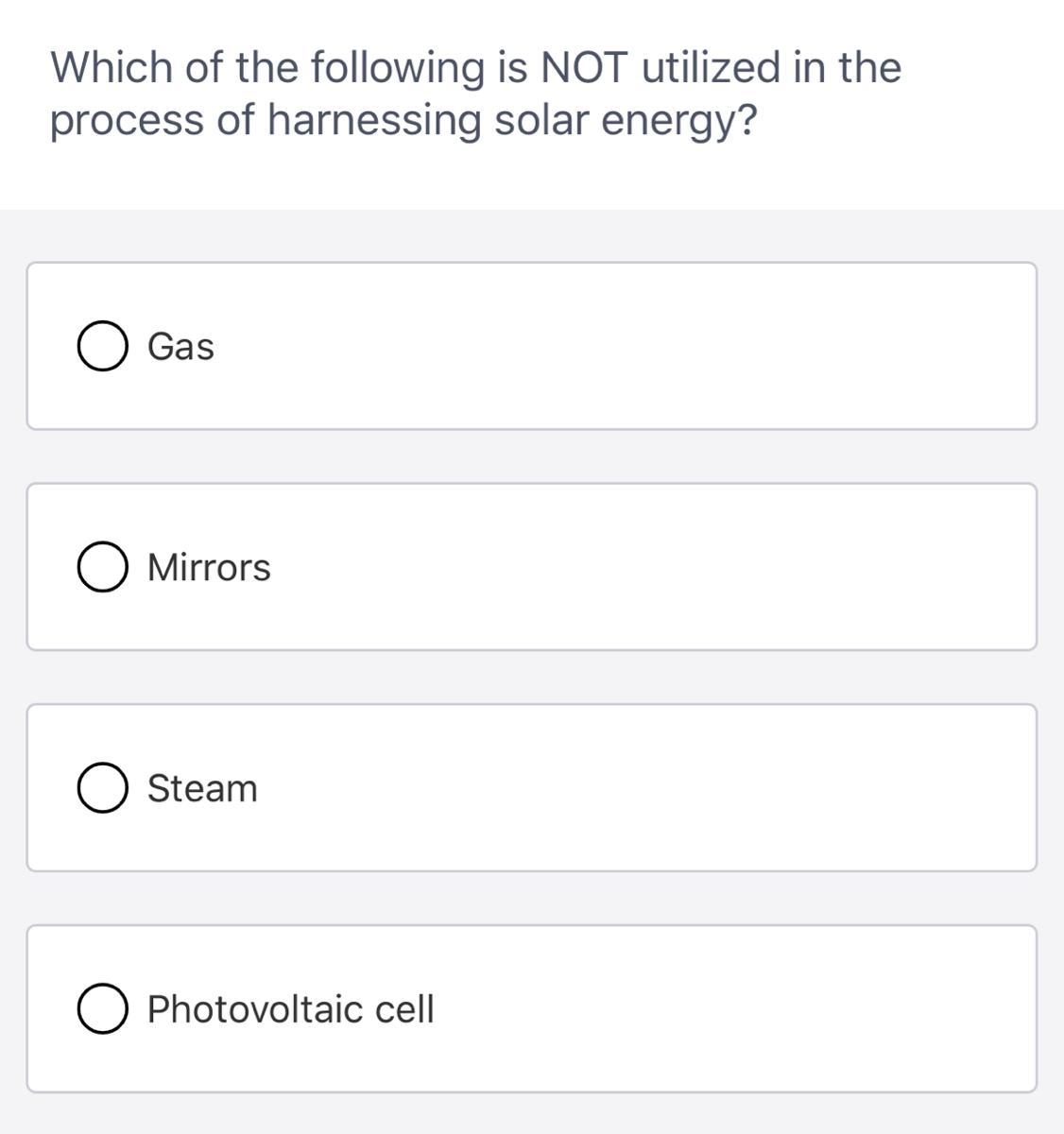Click the "Gas" answer label text
1064x1134 pixels.
[x=180, y=347]
